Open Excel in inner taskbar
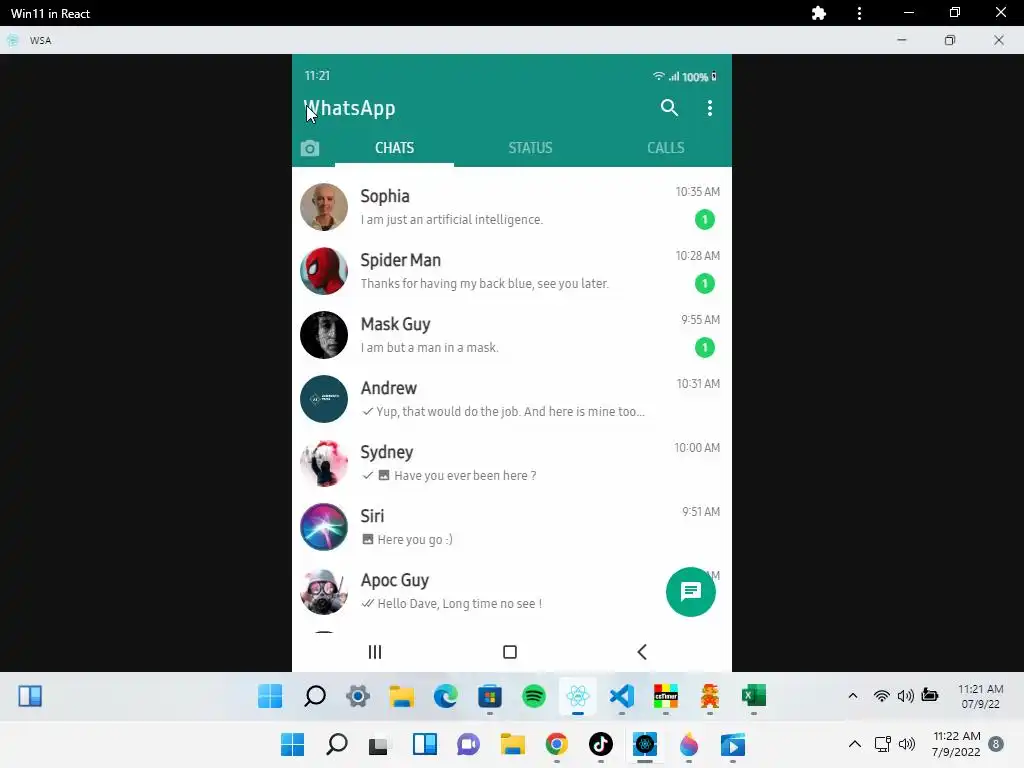 click(754, 696)
